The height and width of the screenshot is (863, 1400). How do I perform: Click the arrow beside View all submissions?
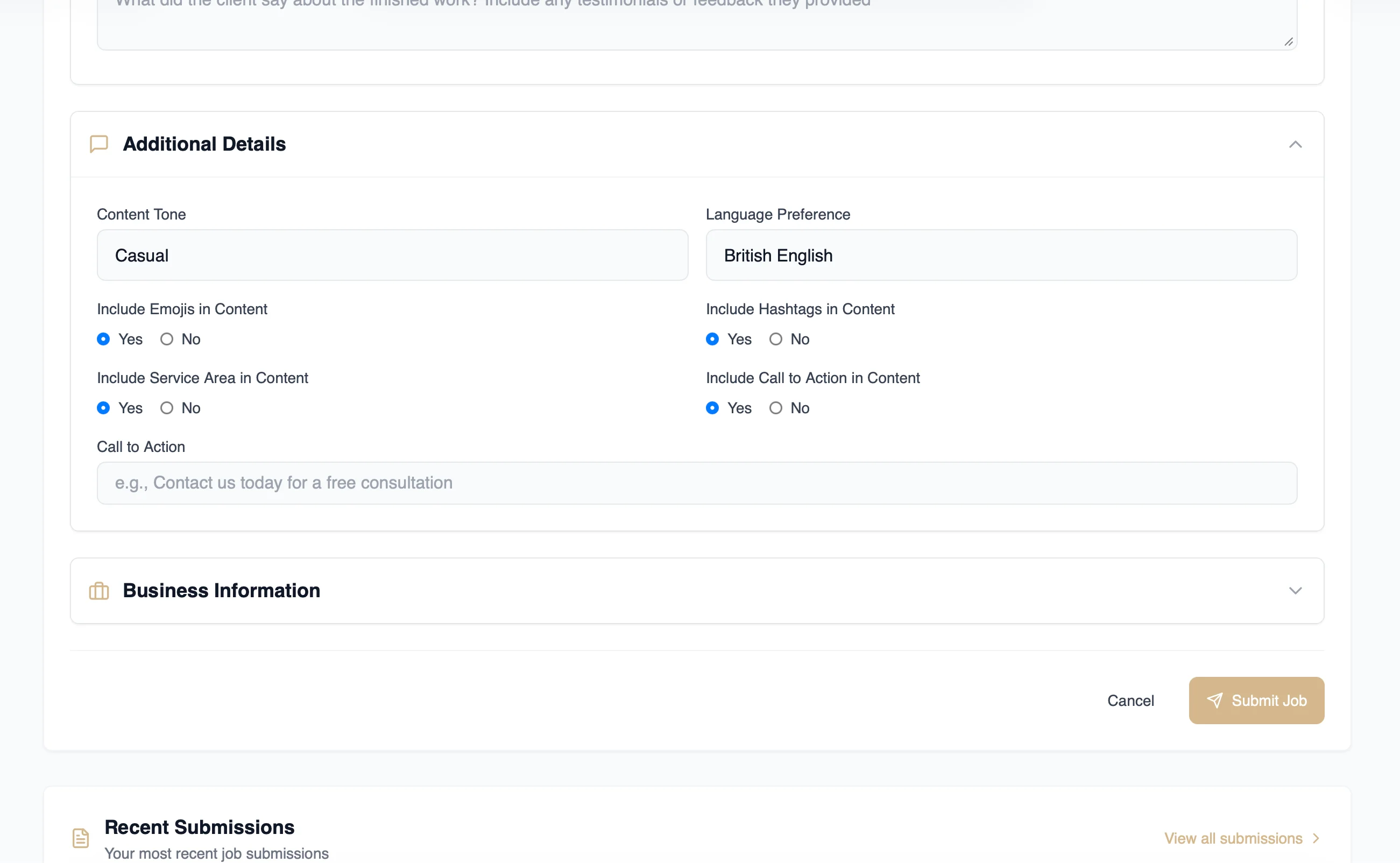tap(1316, 838)
